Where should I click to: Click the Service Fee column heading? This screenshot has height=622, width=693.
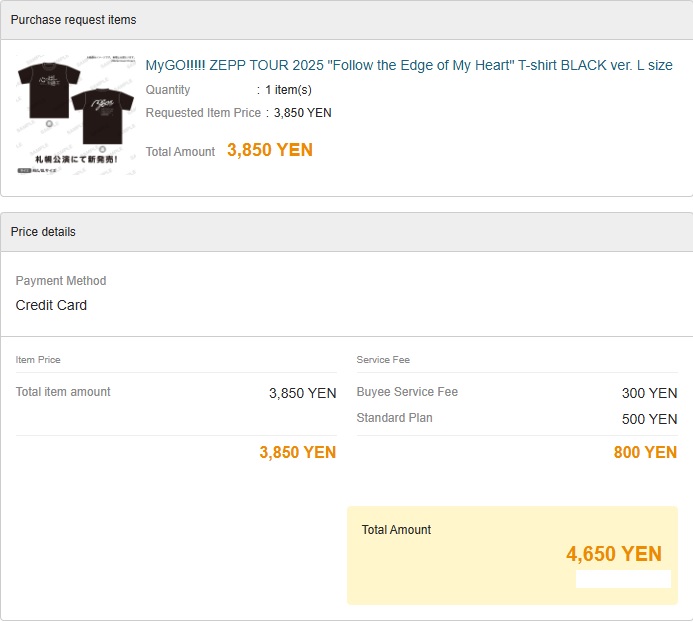point(383,359)
